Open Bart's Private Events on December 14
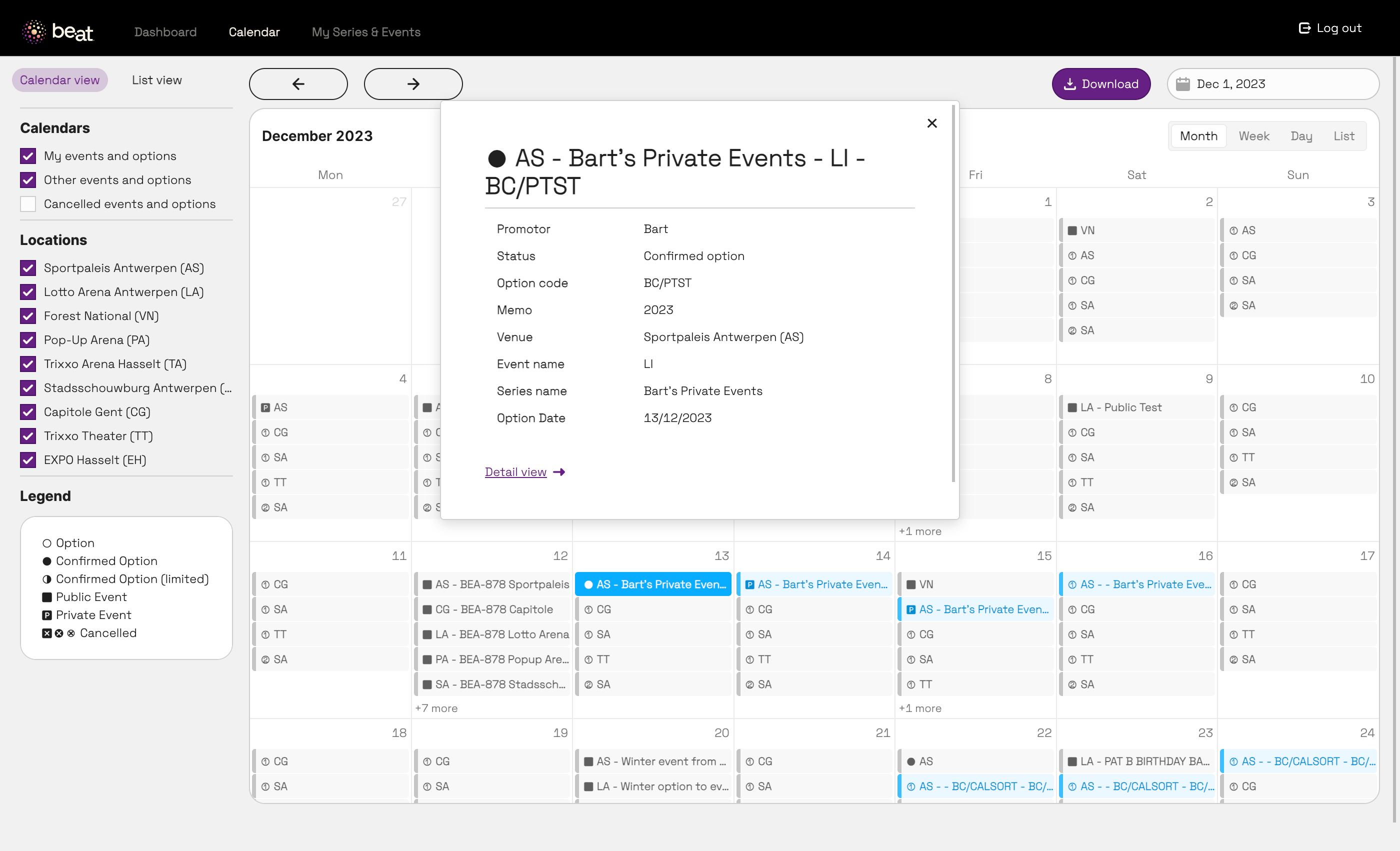Image resolution: width=1400 pixels, height=851 pixels. 815,584
